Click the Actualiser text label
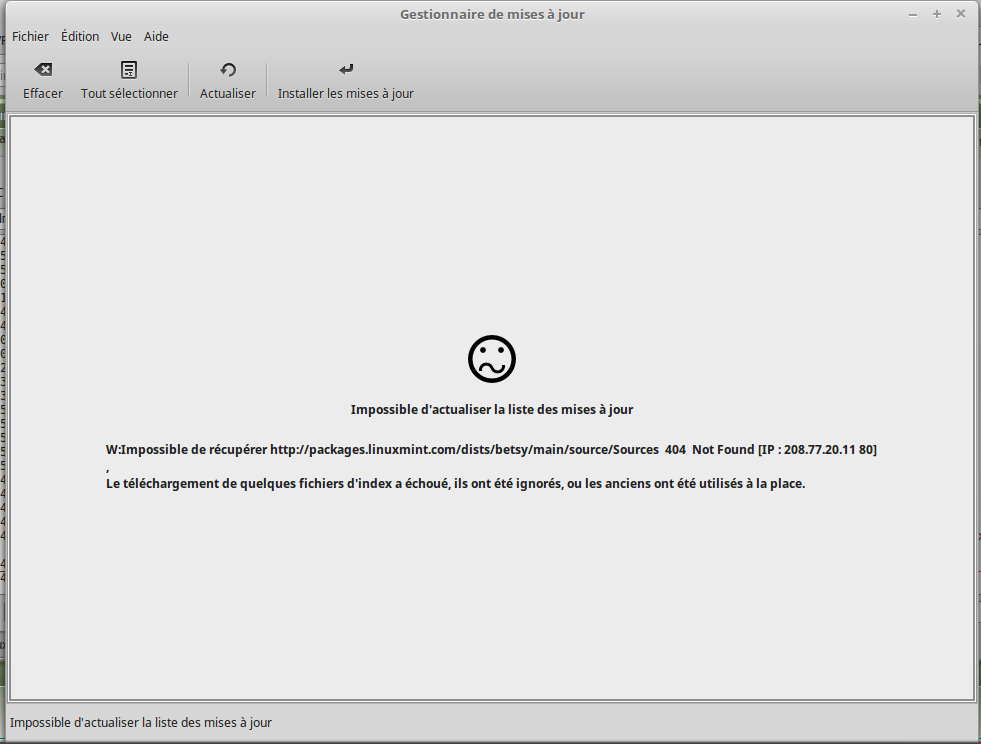This screenshot has width=981, height=744. point(228,93)
